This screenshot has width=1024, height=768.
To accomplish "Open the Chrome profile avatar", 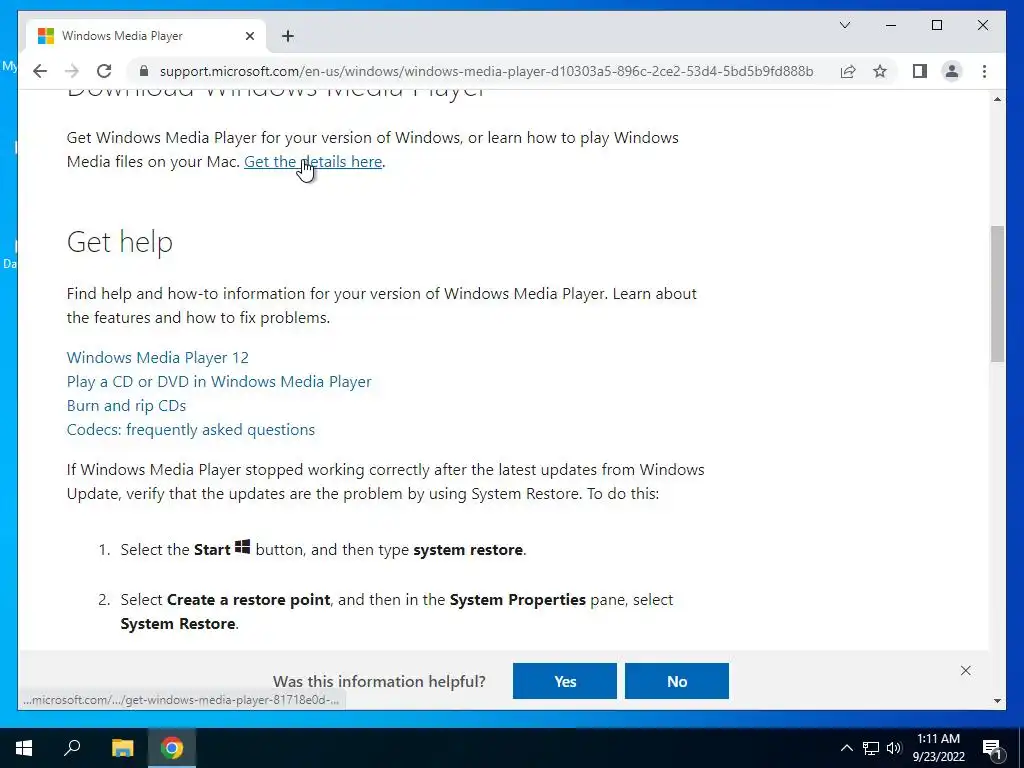I will point(952,71).
